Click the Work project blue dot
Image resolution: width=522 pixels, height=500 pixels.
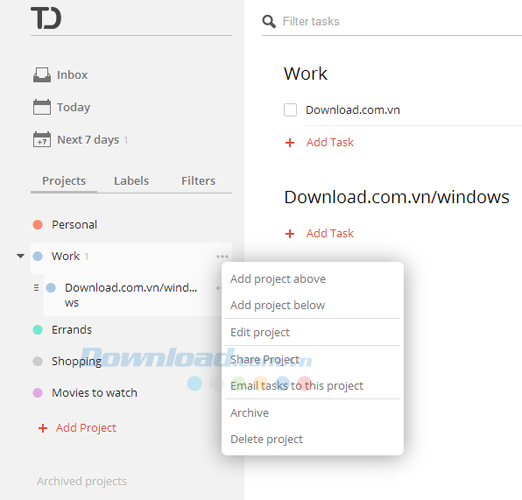pyautogui.click(x=38, y=256)
